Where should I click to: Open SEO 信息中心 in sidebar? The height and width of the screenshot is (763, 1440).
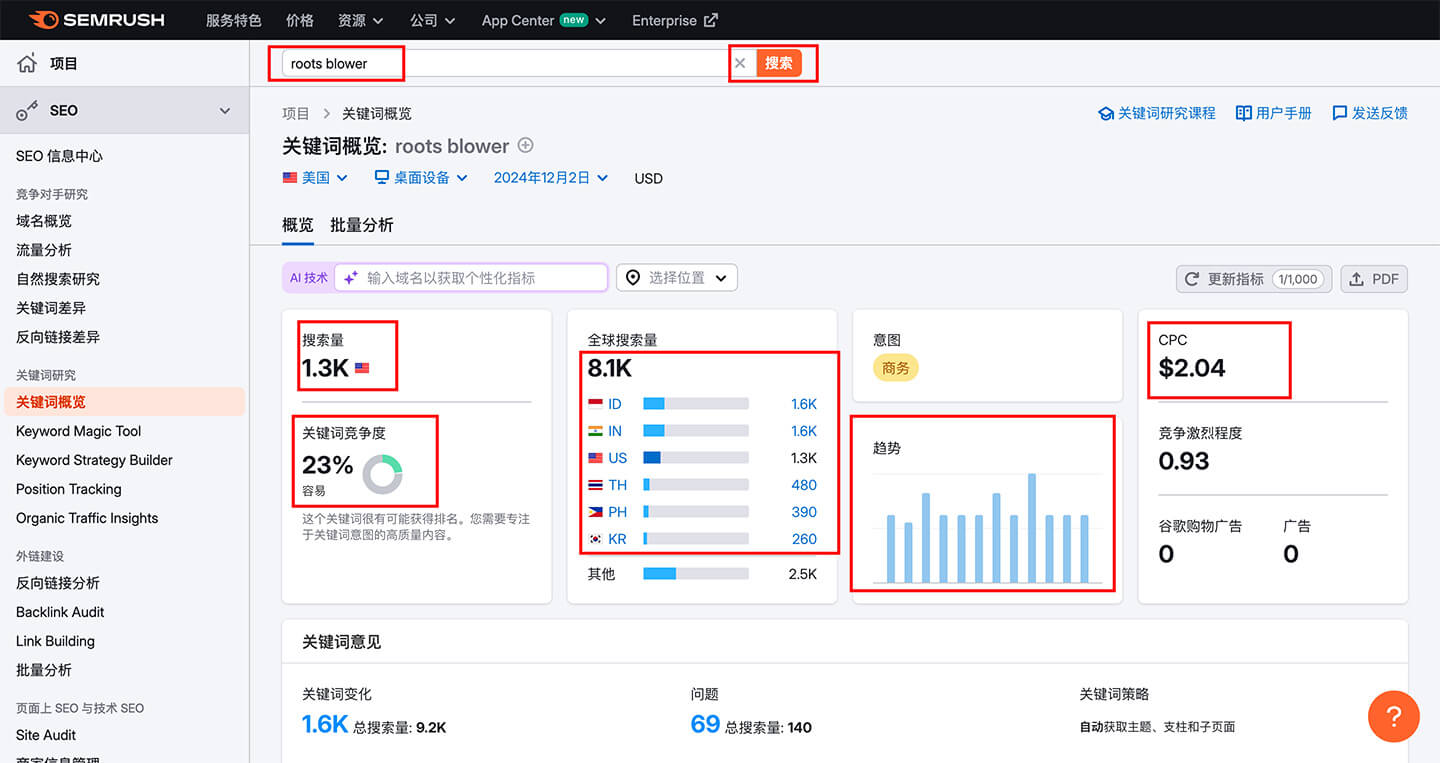click(x=59, y=156)
